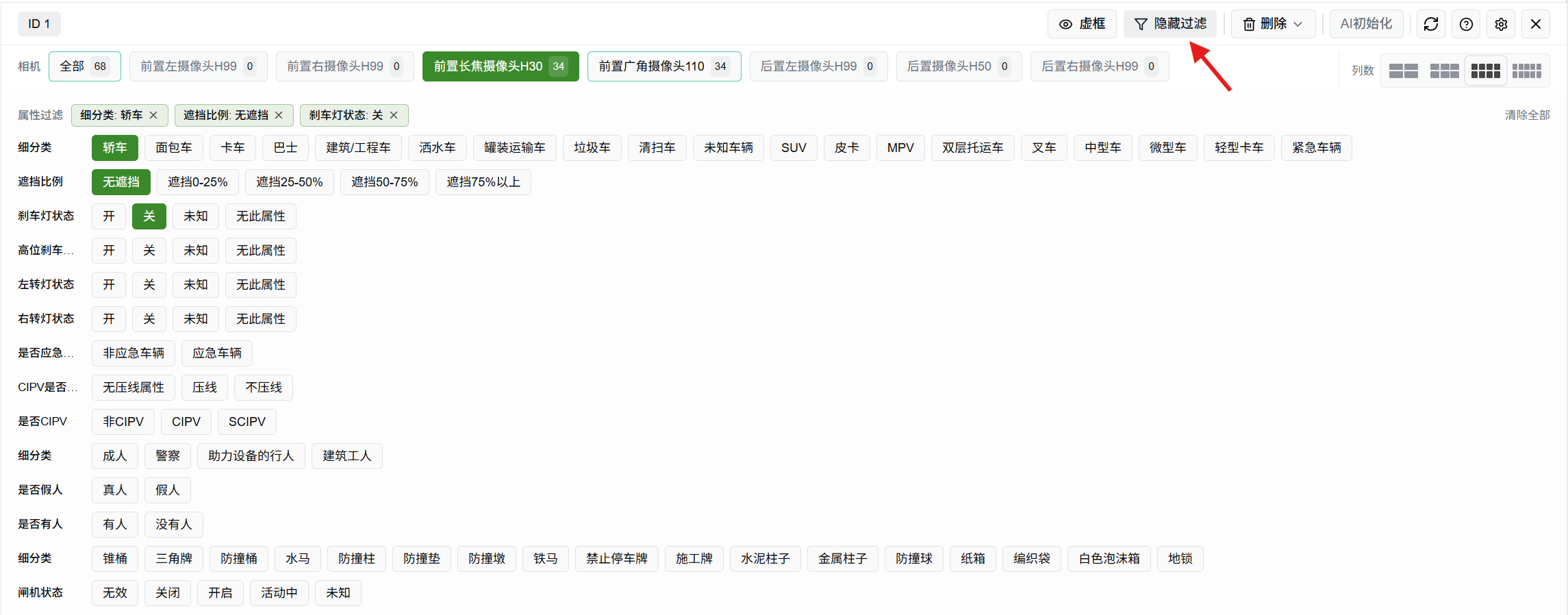Image resolution: width=1568 pixels, height=615 pixels.
Task: Toggle the 虚框 eye button
Action: point(1082,24)
